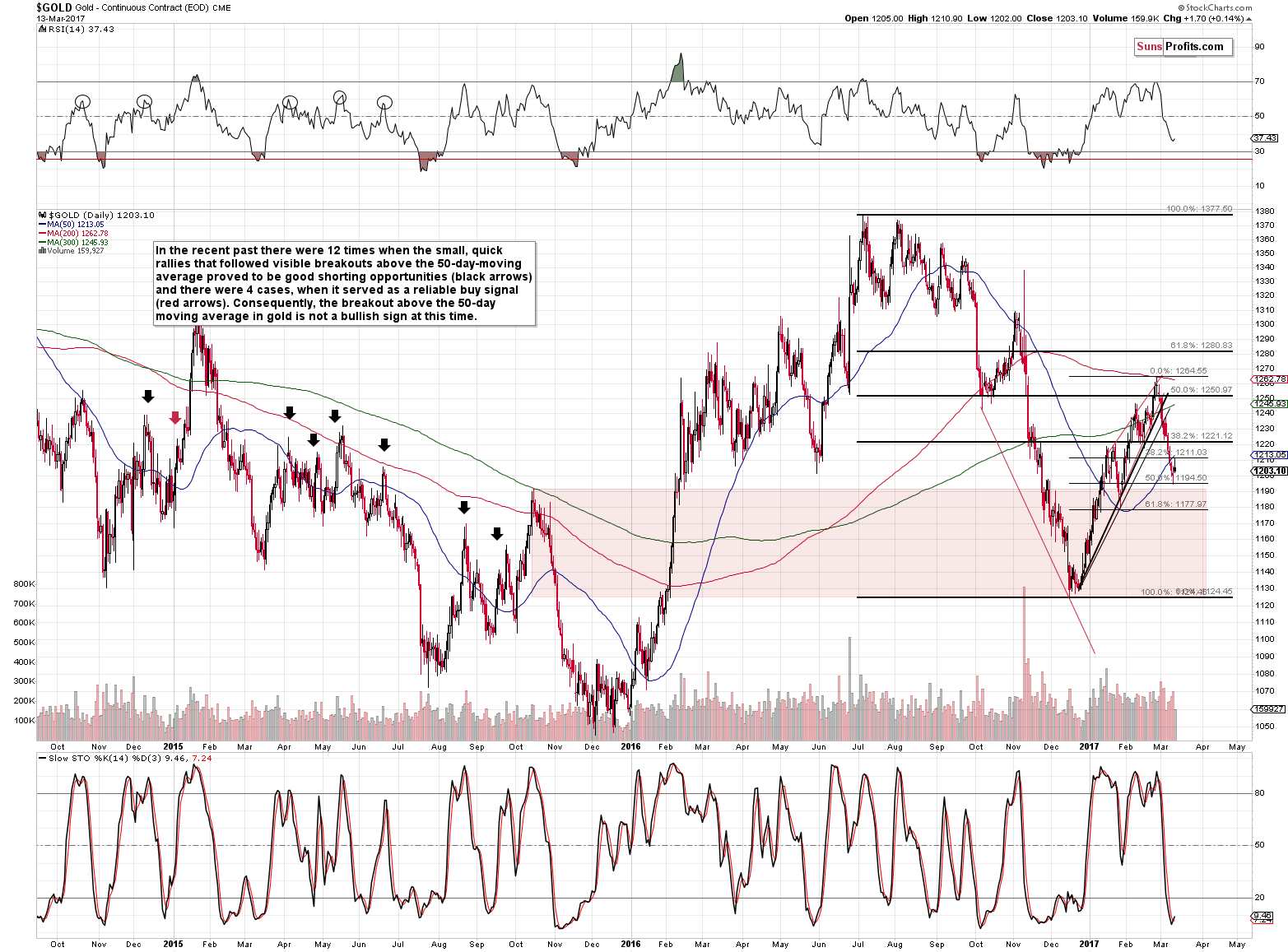Click the '100.0%: 1377.50' Fibonacci label

click(1199, 209)
